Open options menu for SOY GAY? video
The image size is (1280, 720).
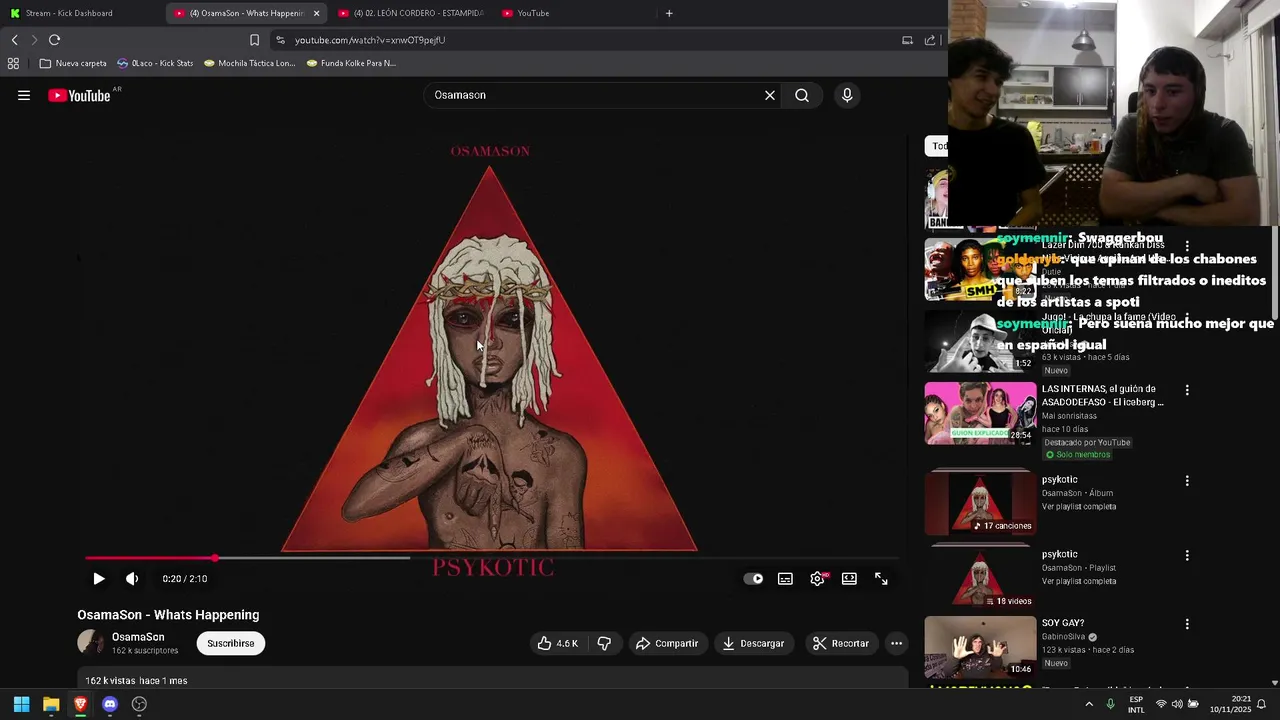[1187, 624]
